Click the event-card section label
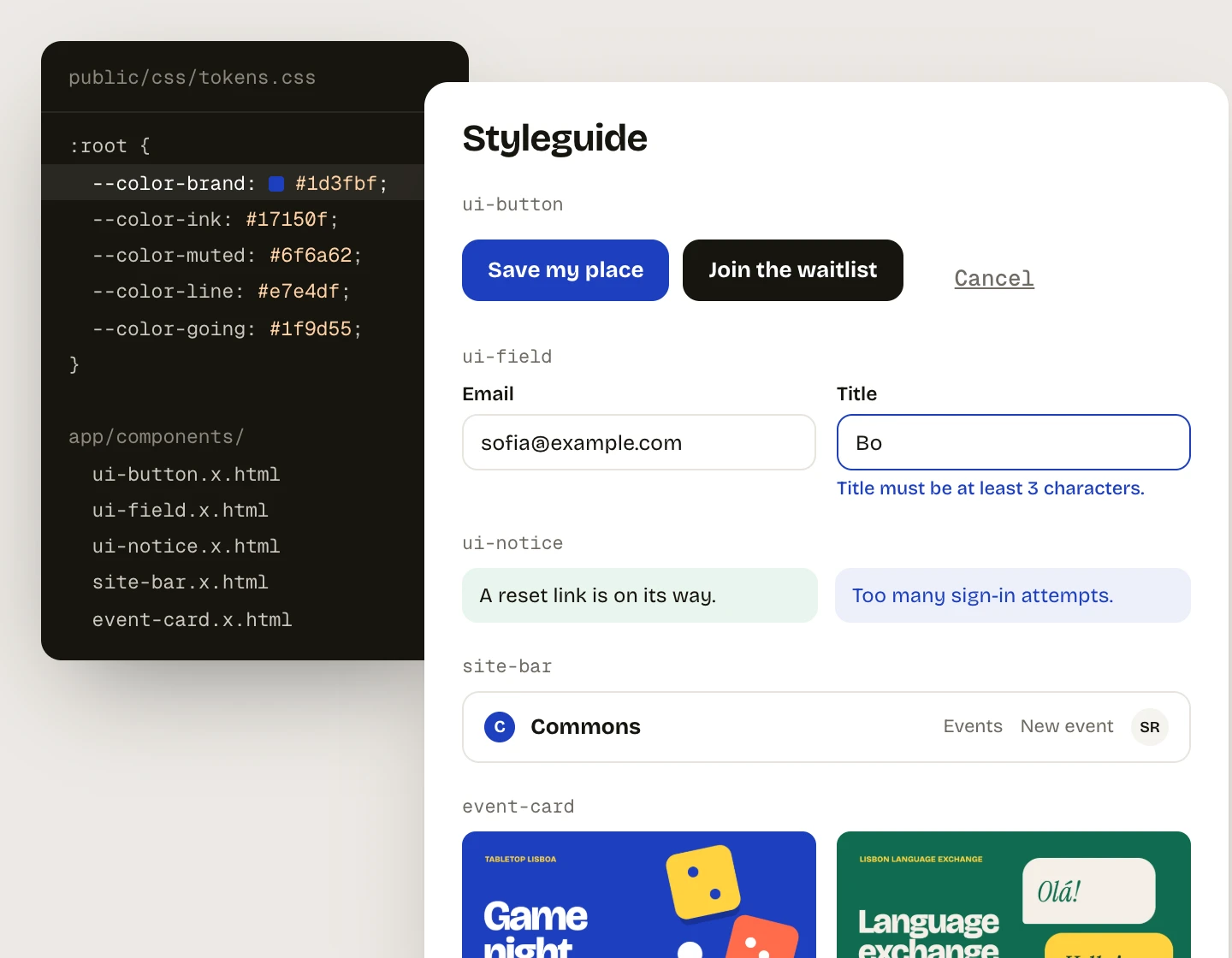 [x=518, y=807]
